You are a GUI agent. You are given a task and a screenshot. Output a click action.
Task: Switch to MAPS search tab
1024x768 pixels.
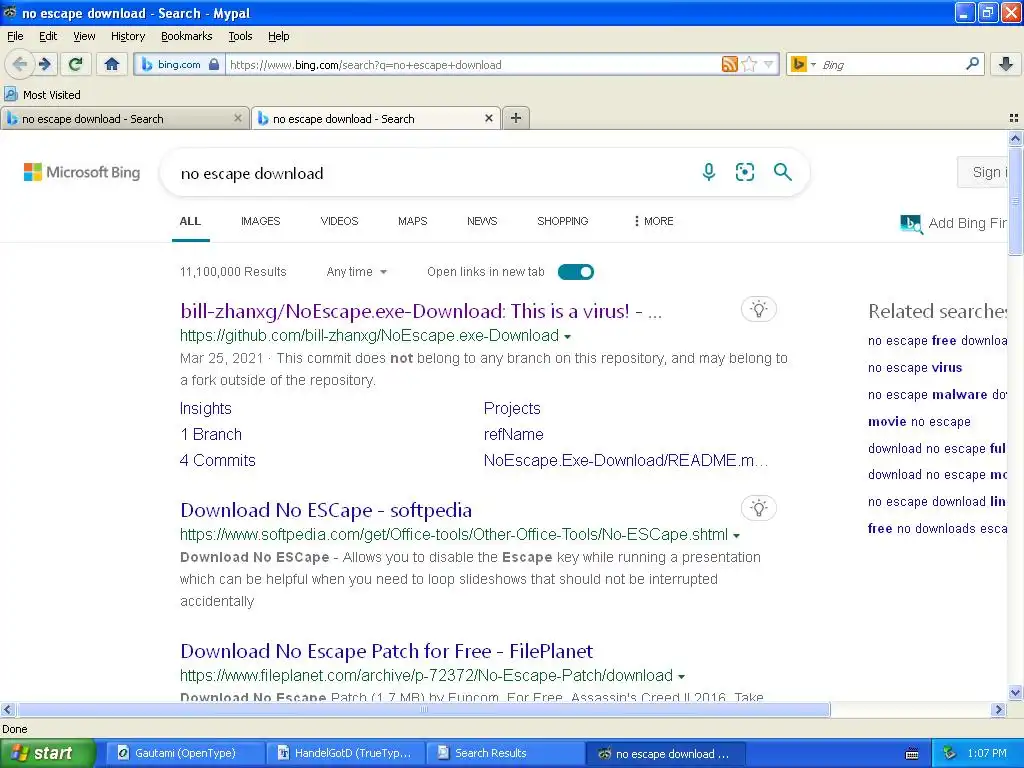coord(413,221)
